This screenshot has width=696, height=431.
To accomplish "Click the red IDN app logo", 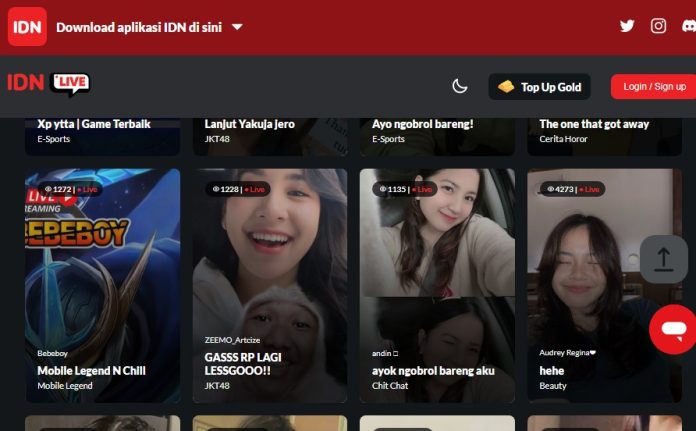I will point(27,27).
